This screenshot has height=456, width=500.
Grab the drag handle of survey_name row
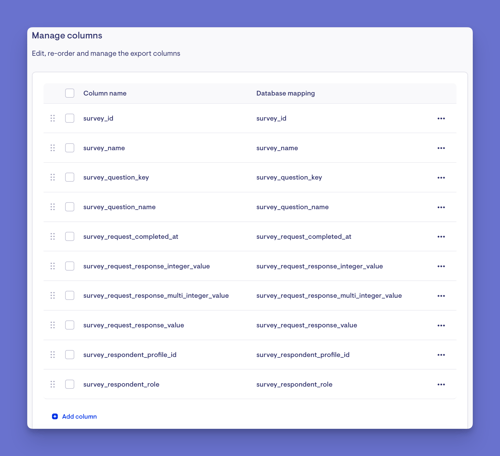point(53,148)
